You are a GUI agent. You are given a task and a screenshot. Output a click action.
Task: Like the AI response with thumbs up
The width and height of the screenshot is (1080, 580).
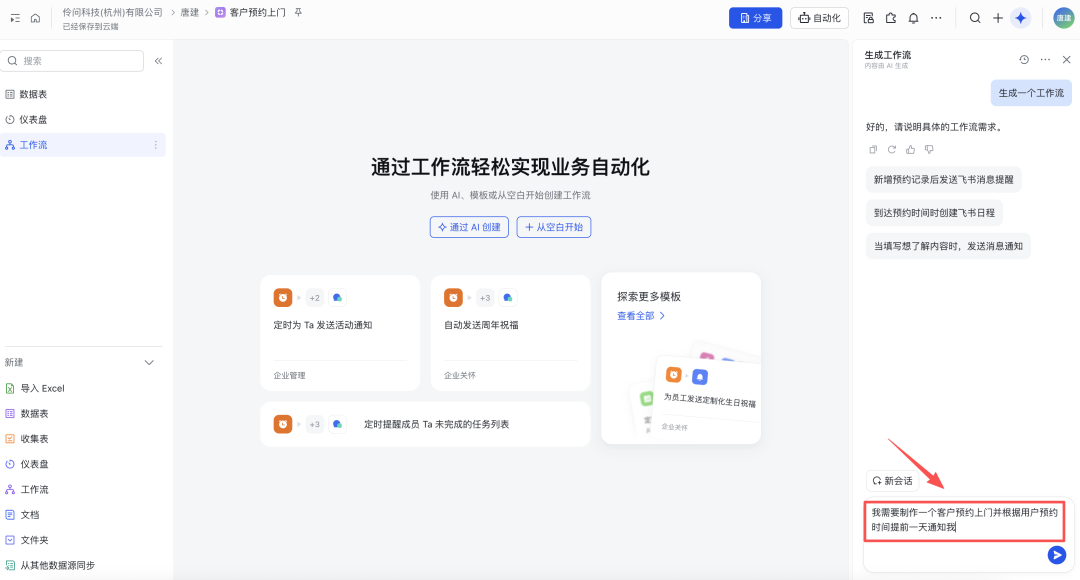pos(910,150)
